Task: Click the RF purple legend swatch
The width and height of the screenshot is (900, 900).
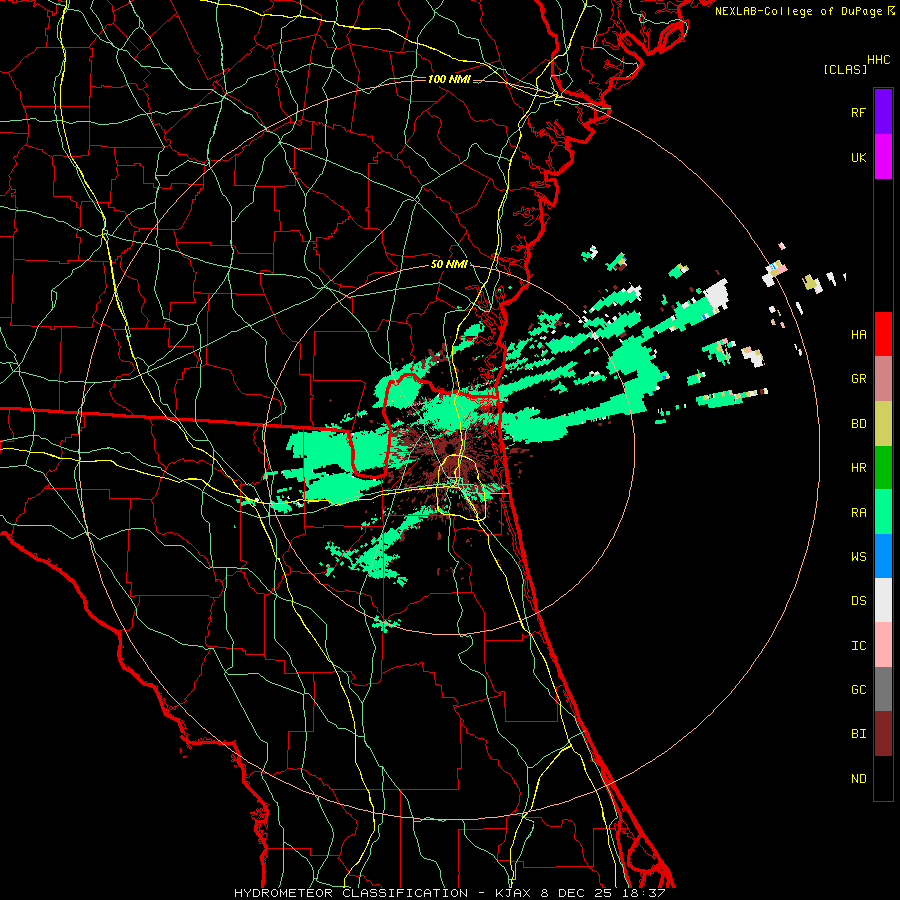Action: point(883,112)
